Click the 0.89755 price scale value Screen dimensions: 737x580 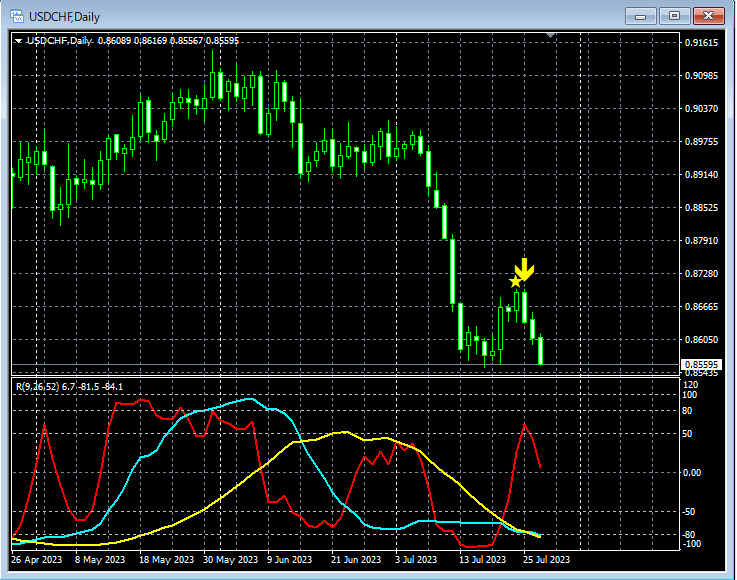pos(701,141)
